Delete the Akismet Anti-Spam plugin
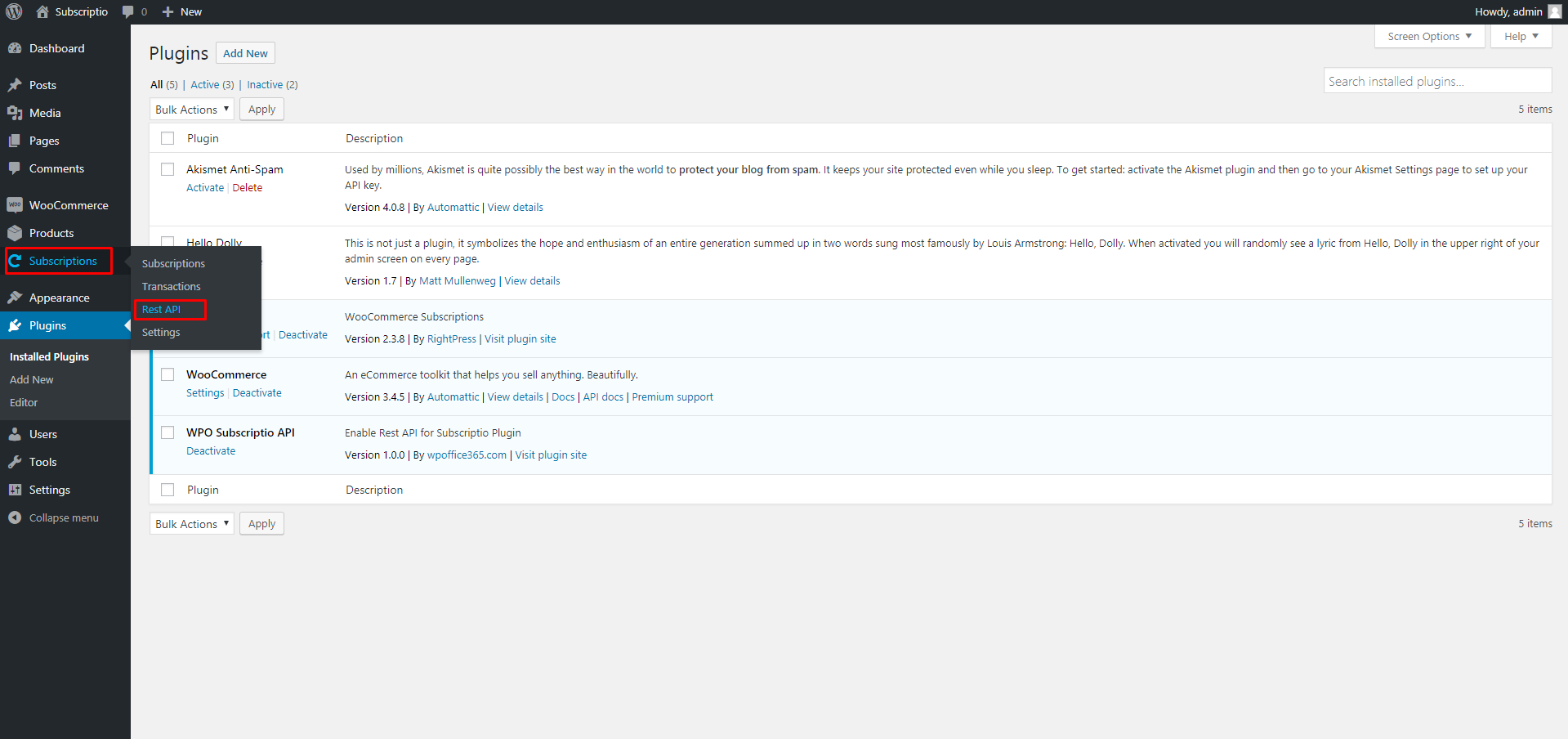This screenshot has height=739, width=1568. tap(248, 188)
